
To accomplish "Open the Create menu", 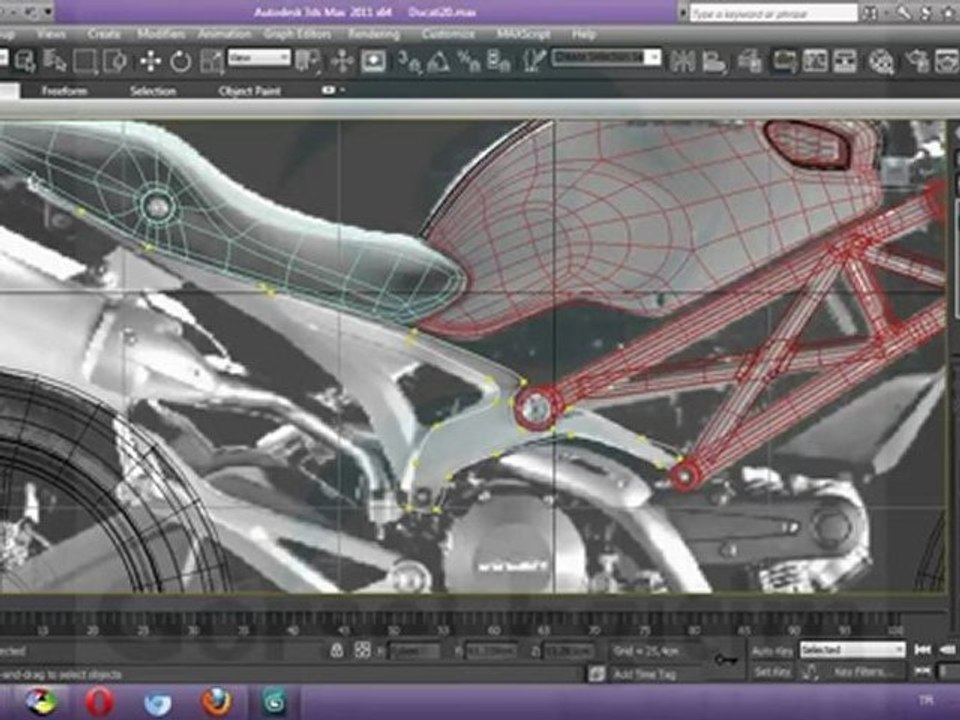I will (x=104, y=34).
